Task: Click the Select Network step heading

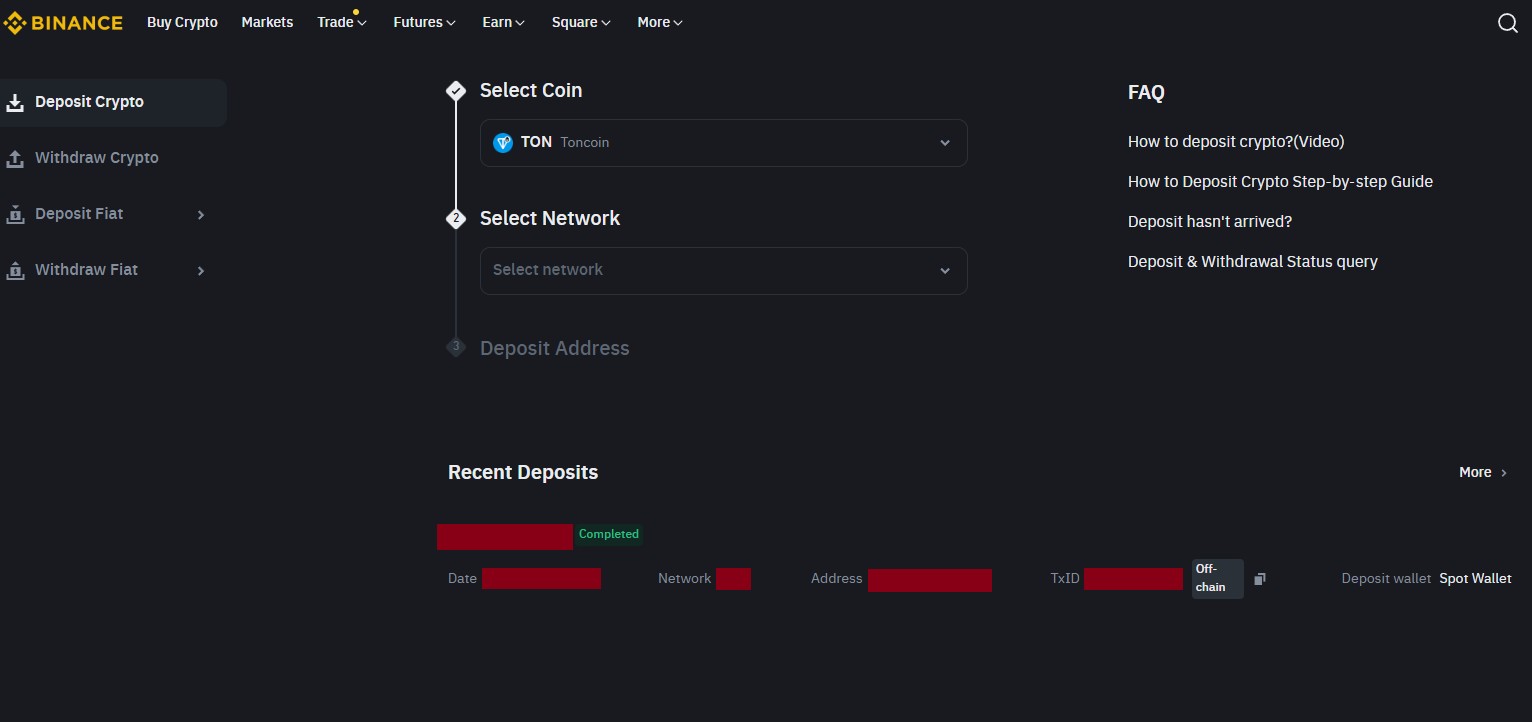Action: 550,219
